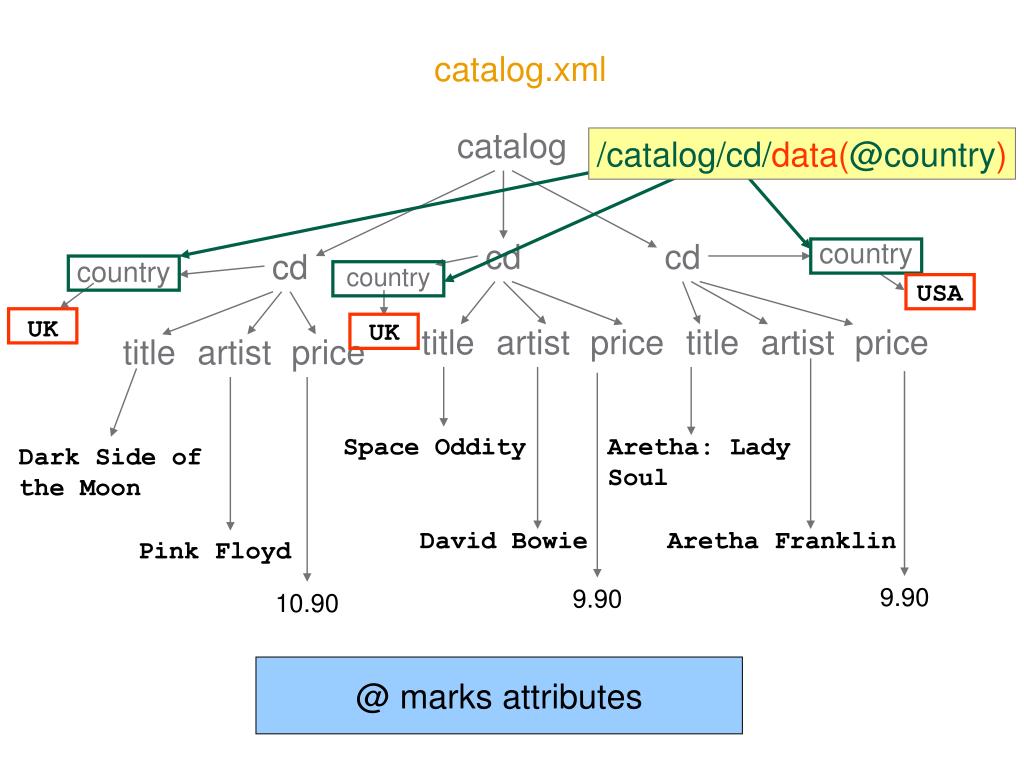
Task: Select the USA attribute value box
Action: pyautogui.click(x=940, y=292)
